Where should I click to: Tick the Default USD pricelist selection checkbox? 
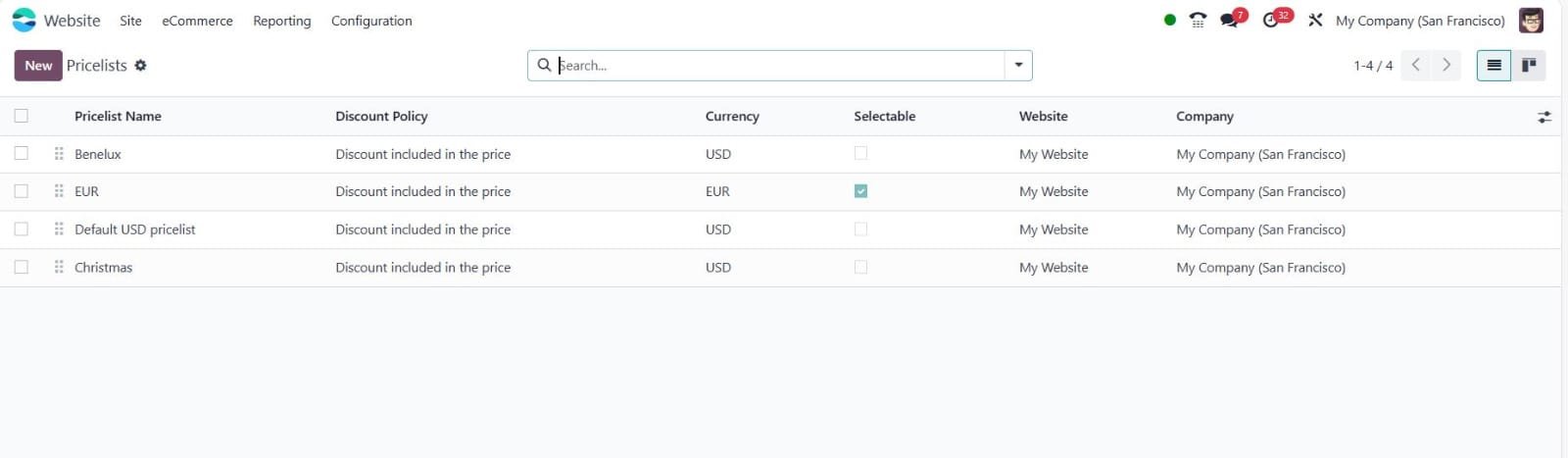coord(22,229)
